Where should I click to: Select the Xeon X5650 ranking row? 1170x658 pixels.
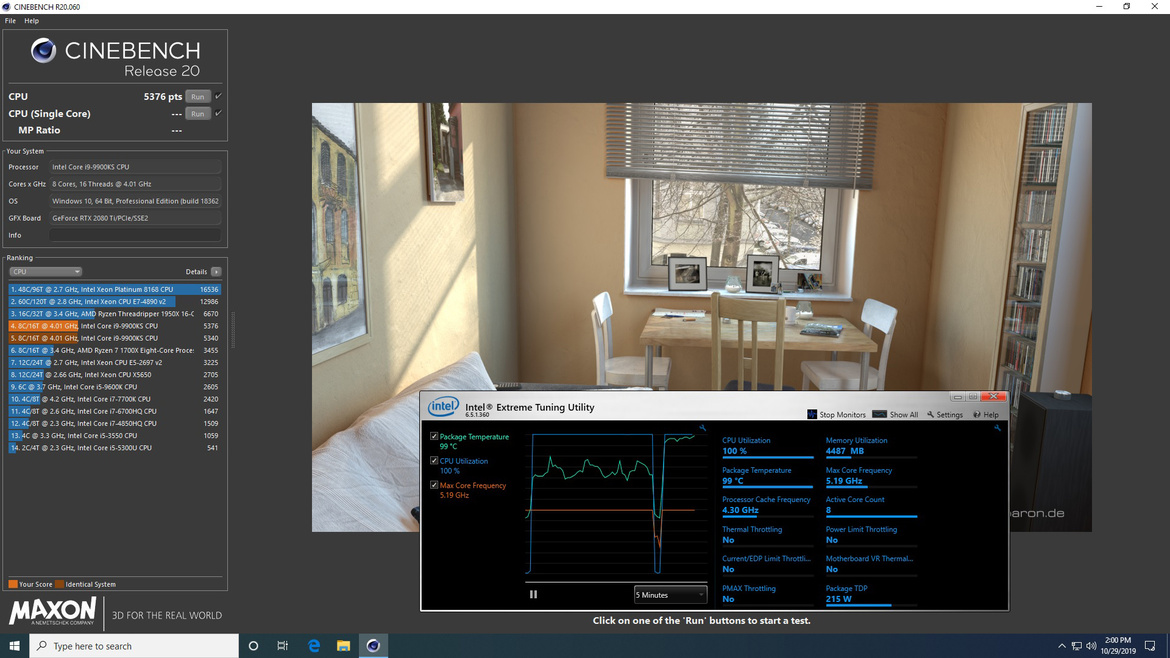tap(114, 375)
